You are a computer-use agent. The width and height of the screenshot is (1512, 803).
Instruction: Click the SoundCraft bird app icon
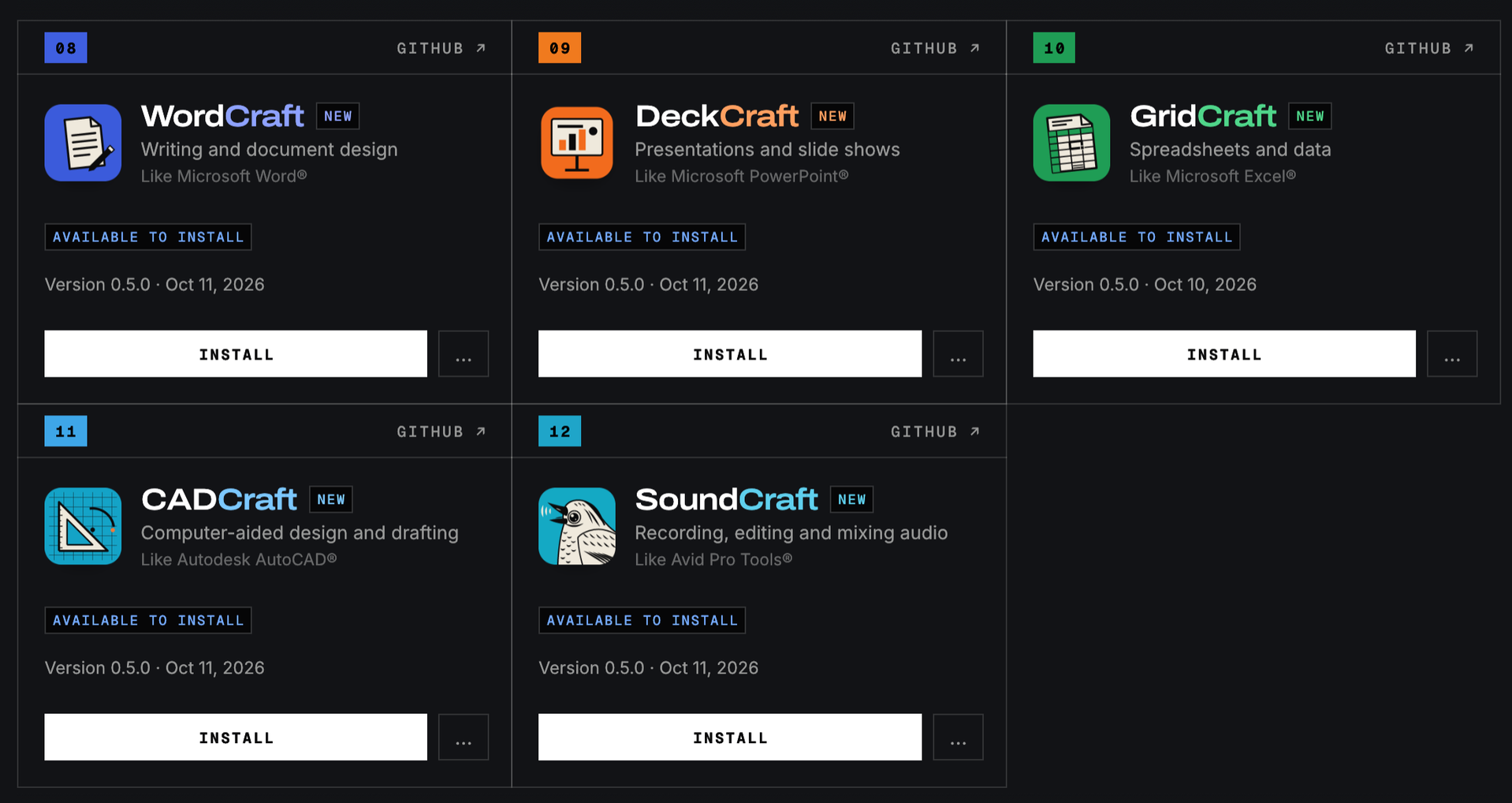coord(577,526)
